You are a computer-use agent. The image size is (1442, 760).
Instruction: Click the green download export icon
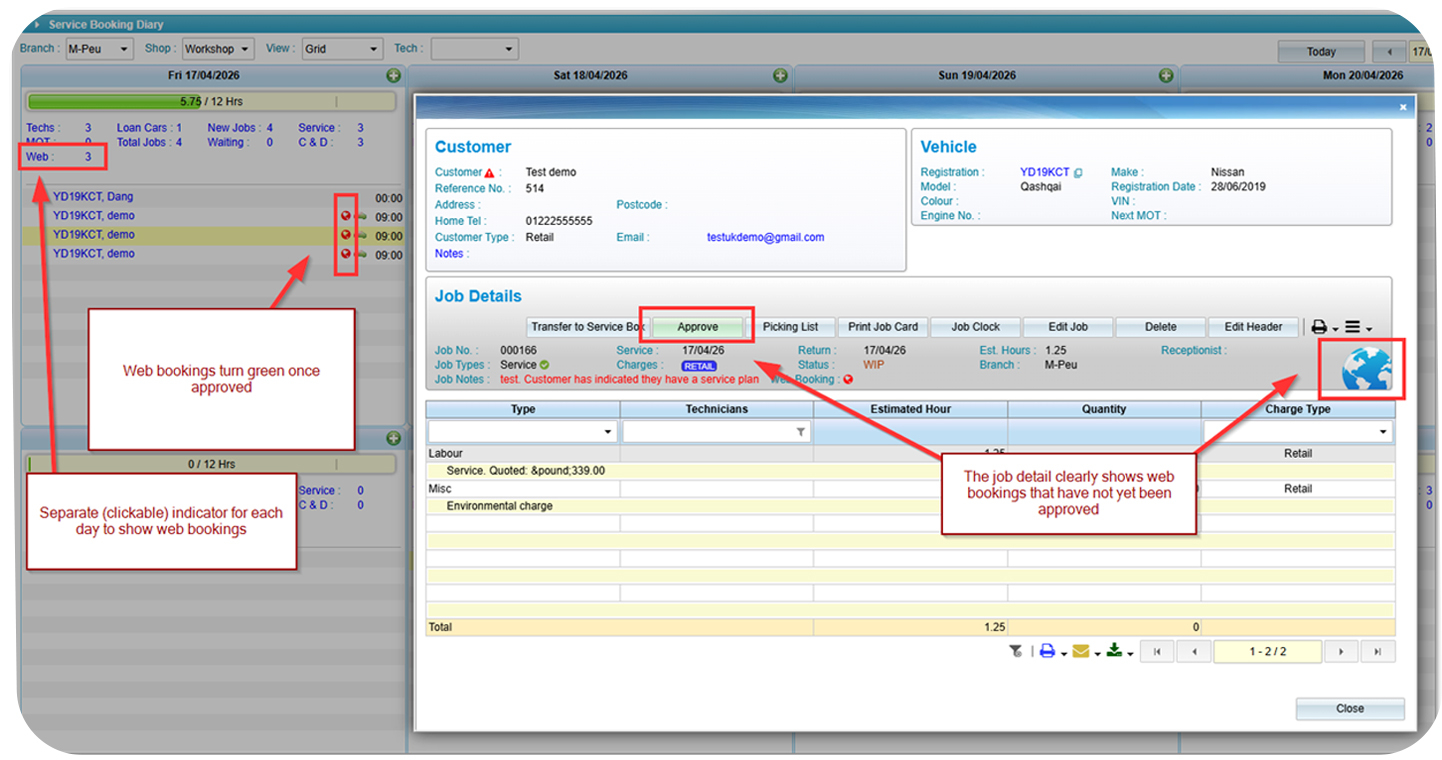[x=1113, y=652]
